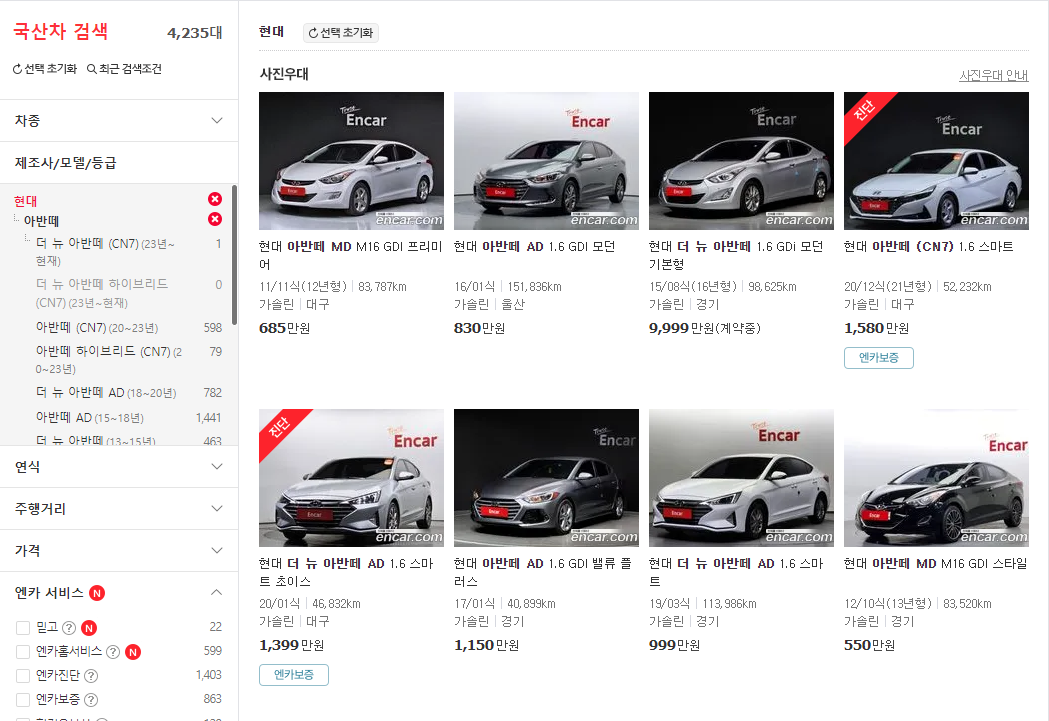
Task: Open thumbnail of 더 뉴 아반떼 1.6 GDi 모던 기본형
Action: (741, 161)
